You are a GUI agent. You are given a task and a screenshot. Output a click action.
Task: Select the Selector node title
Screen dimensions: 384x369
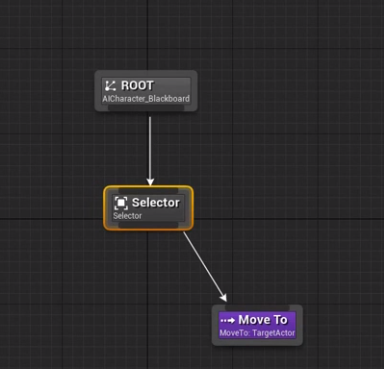[156, 203]
